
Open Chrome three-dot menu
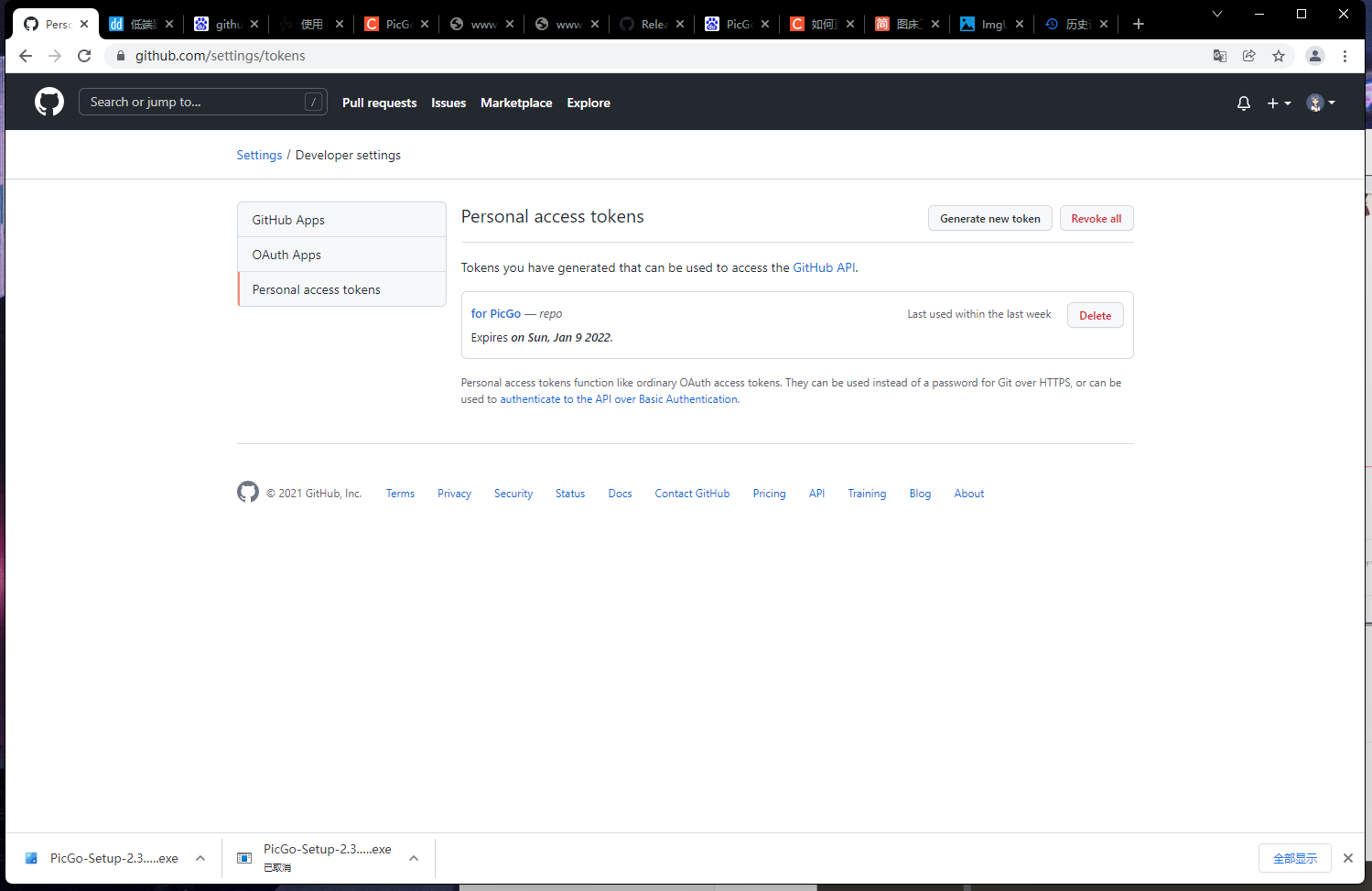click(1345, 56)
